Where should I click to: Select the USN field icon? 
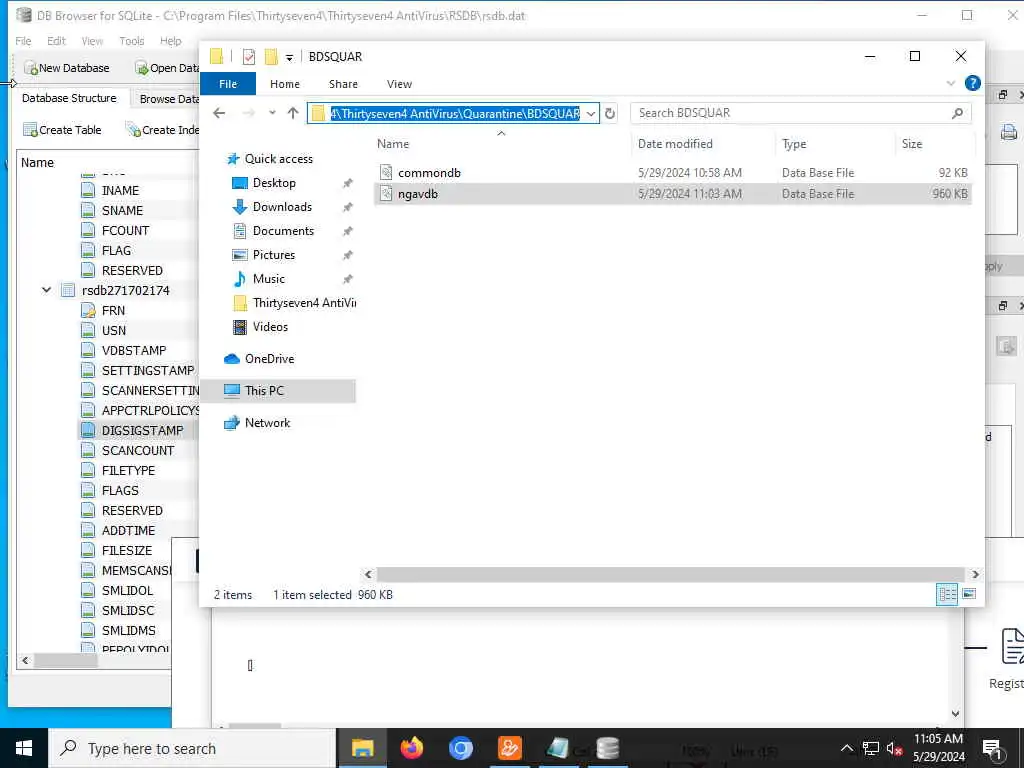(88, 330)
